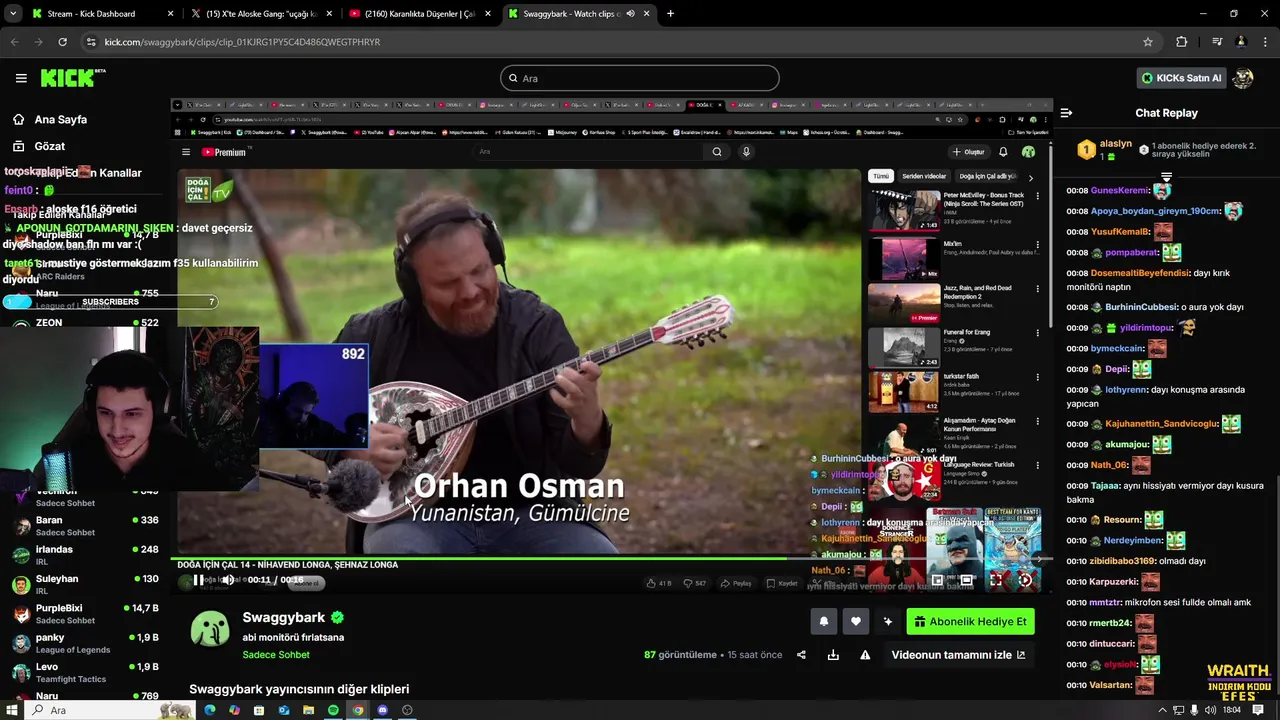Screen dimensions: 1280x720
Task: Open Chrome extensions puzzle icon
Action: click(1181, 42)
